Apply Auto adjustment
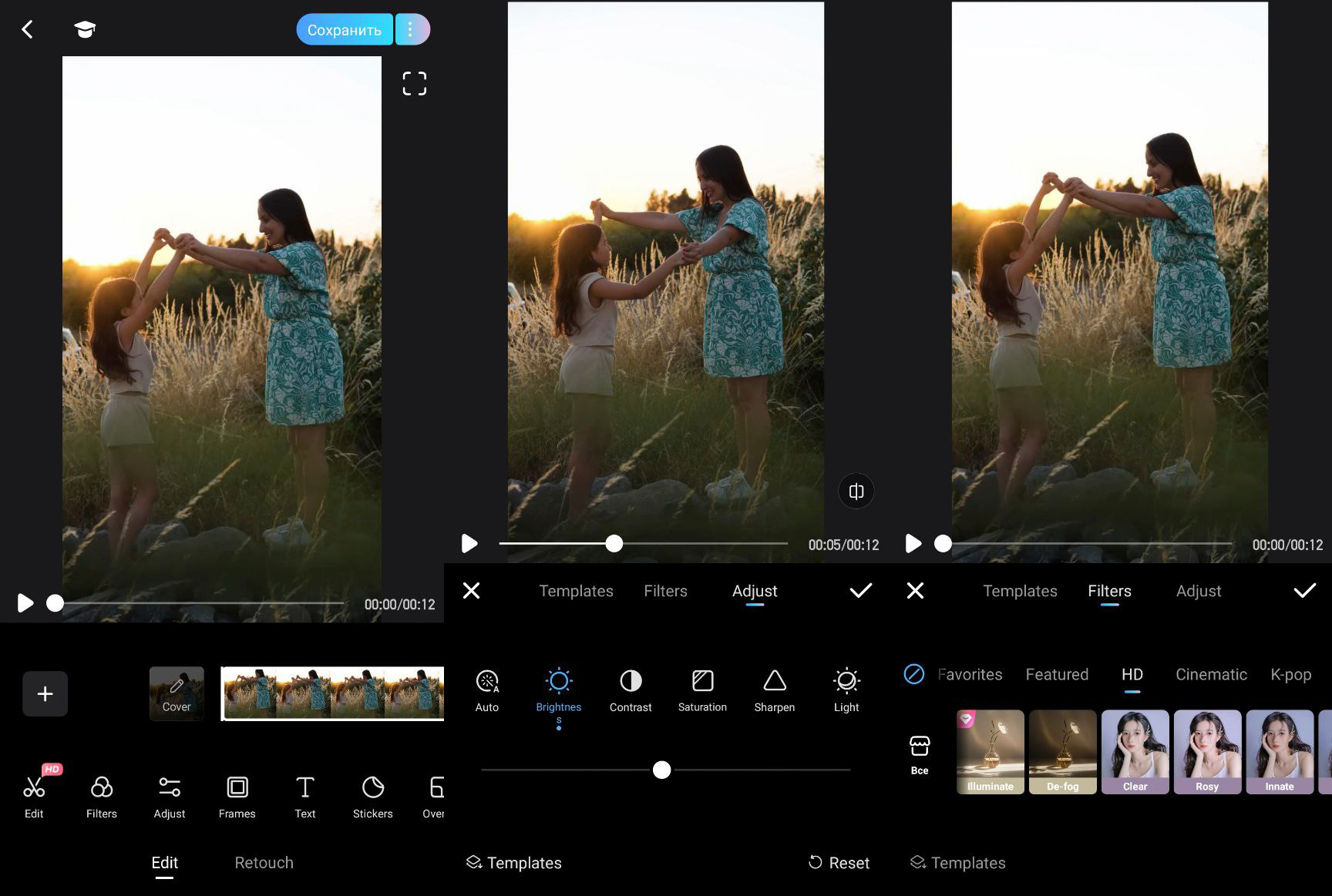 point(487,691)
